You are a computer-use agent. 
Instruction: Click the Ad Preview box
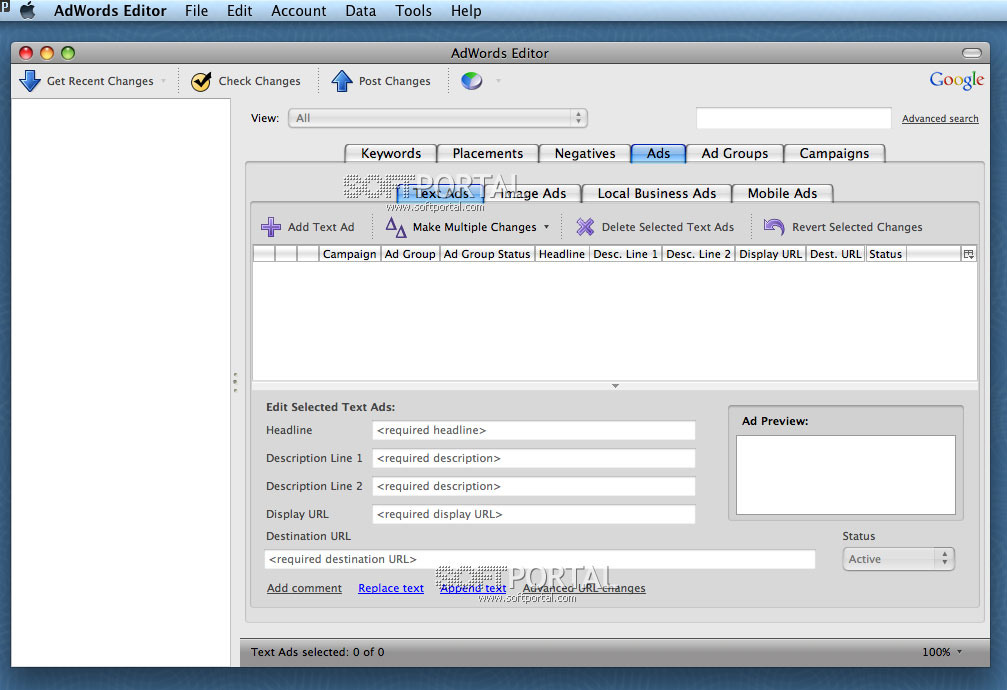coord(845,475)
